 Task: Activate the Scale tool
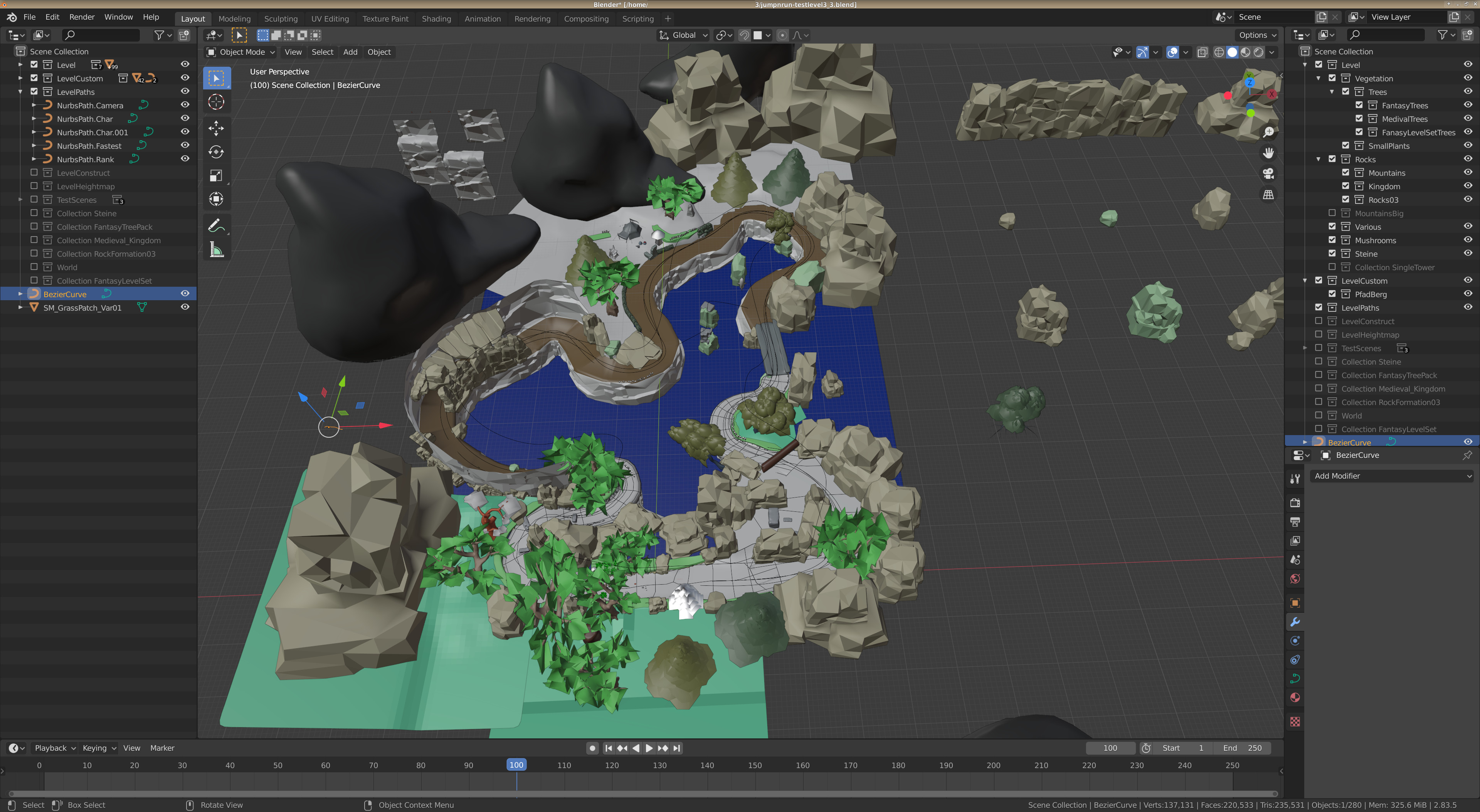pos(216,175)
